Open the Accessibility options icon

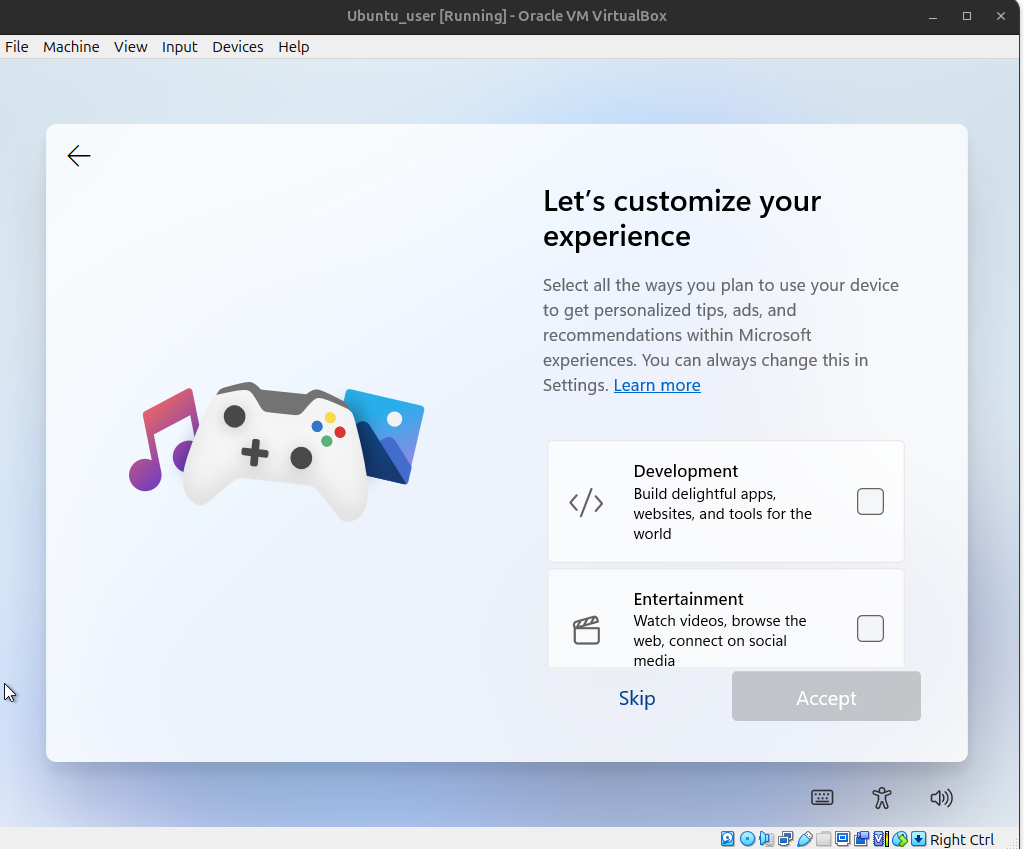tap(882, 797)
